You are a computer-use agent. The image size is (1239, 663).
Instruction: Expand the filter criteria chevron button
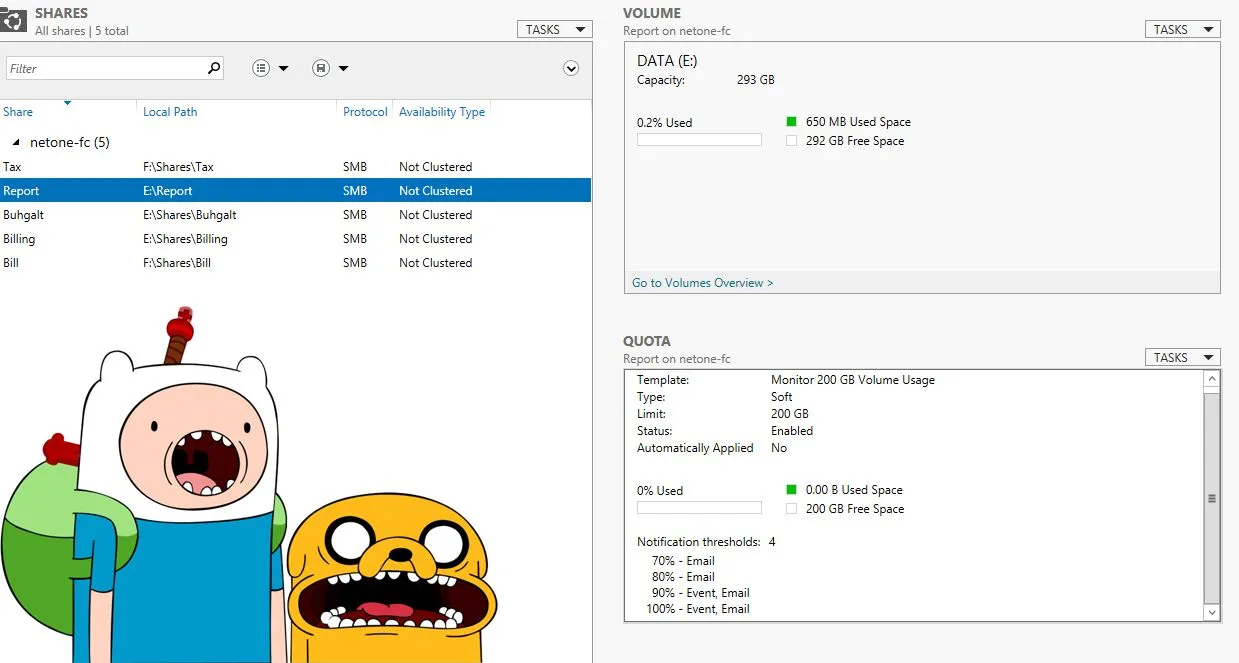point(571,68)
